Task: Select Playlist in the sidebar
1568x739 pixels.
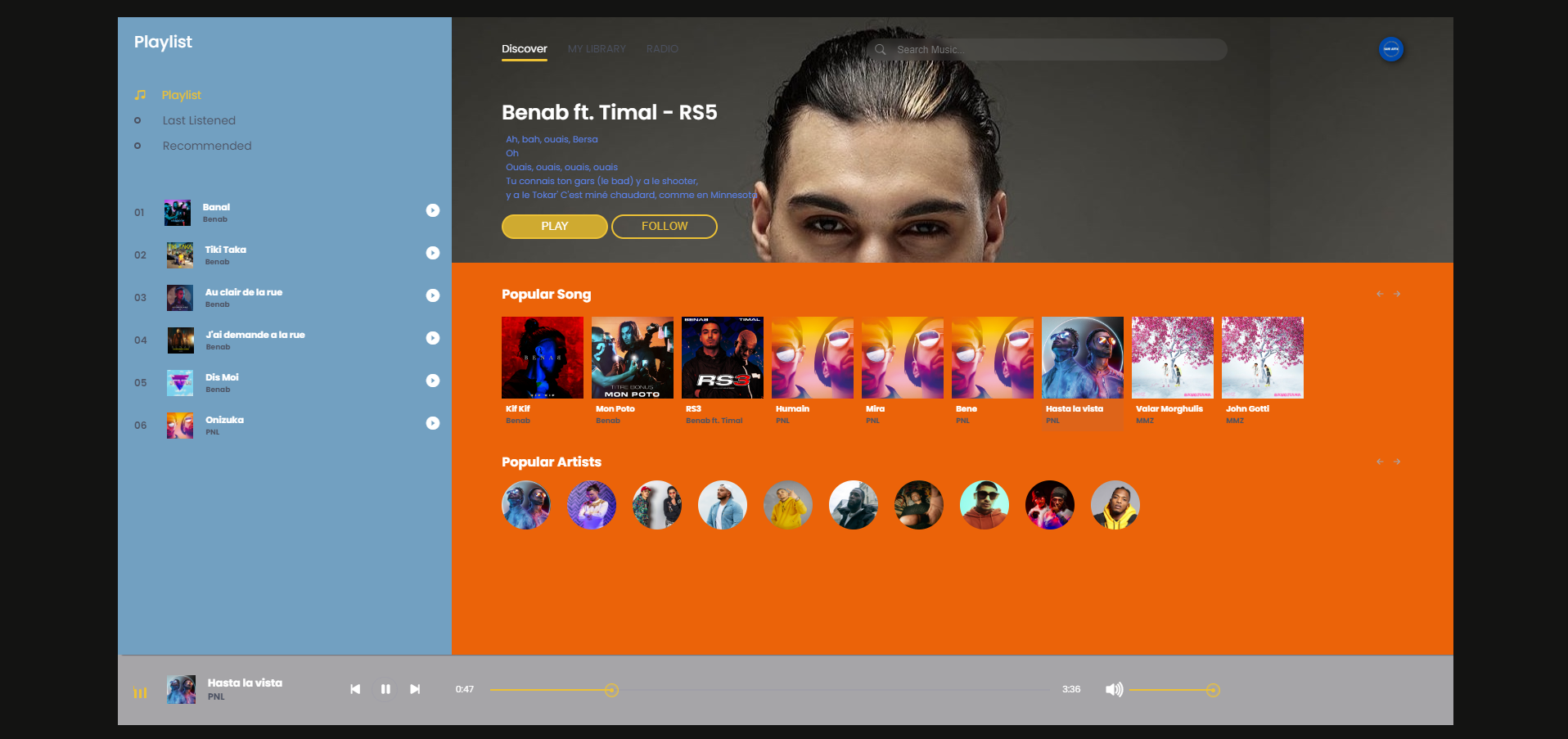Action: [x=181, y=95]
